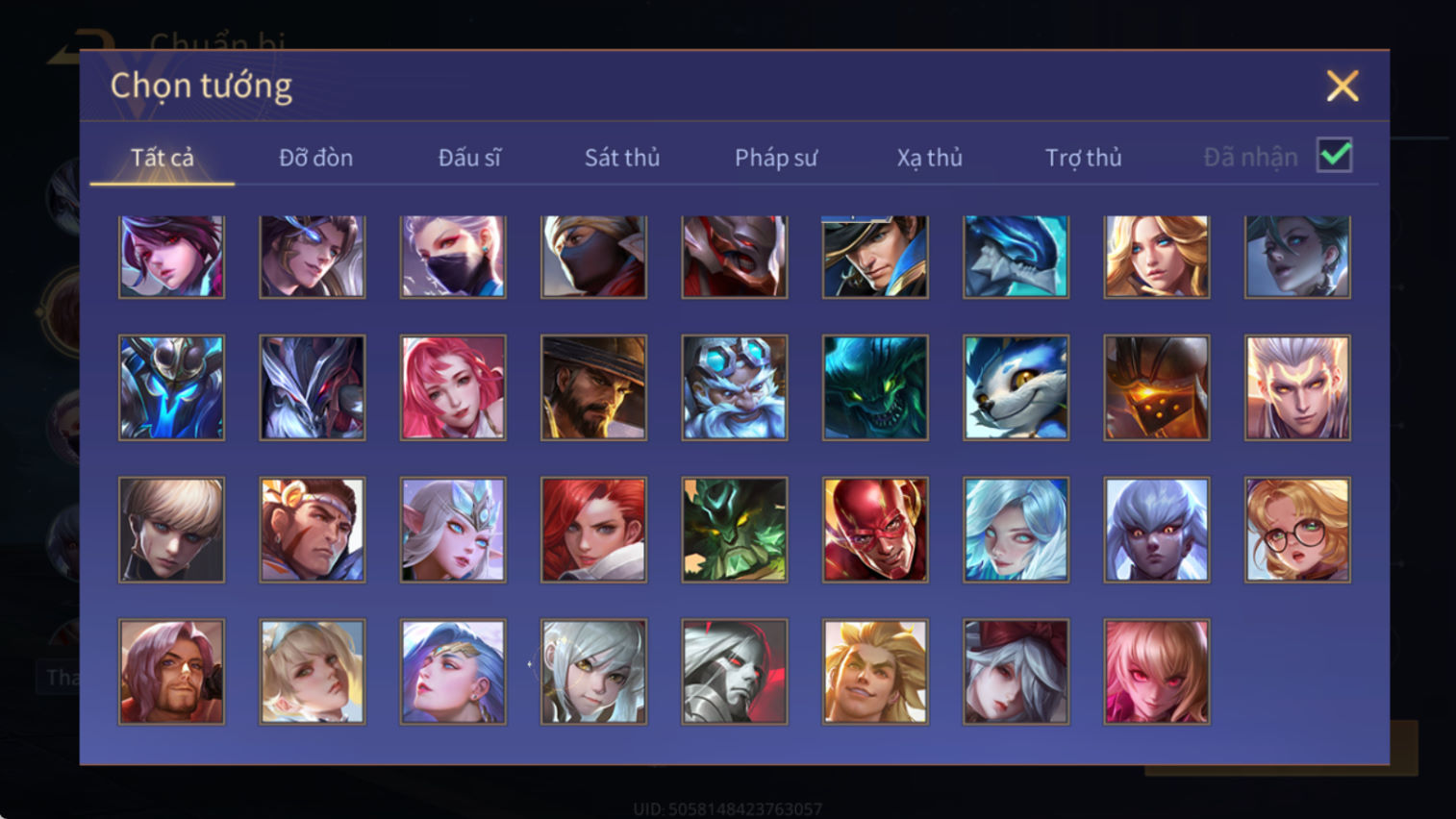Choose the navy captain hat hero

click(x=875, y=256)
